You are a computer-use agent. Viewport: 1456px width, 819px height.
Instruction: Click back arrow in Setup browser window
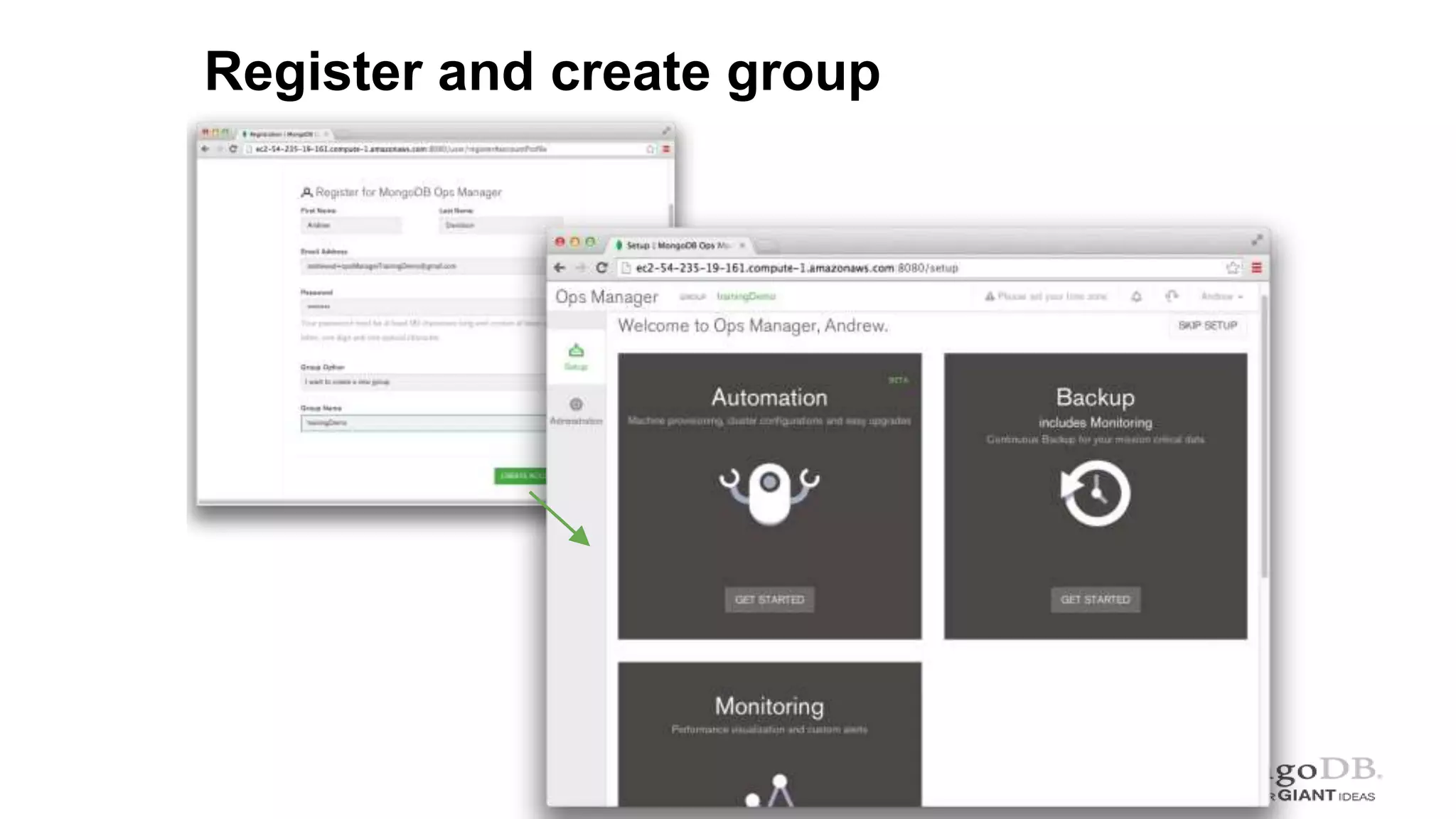560,268
